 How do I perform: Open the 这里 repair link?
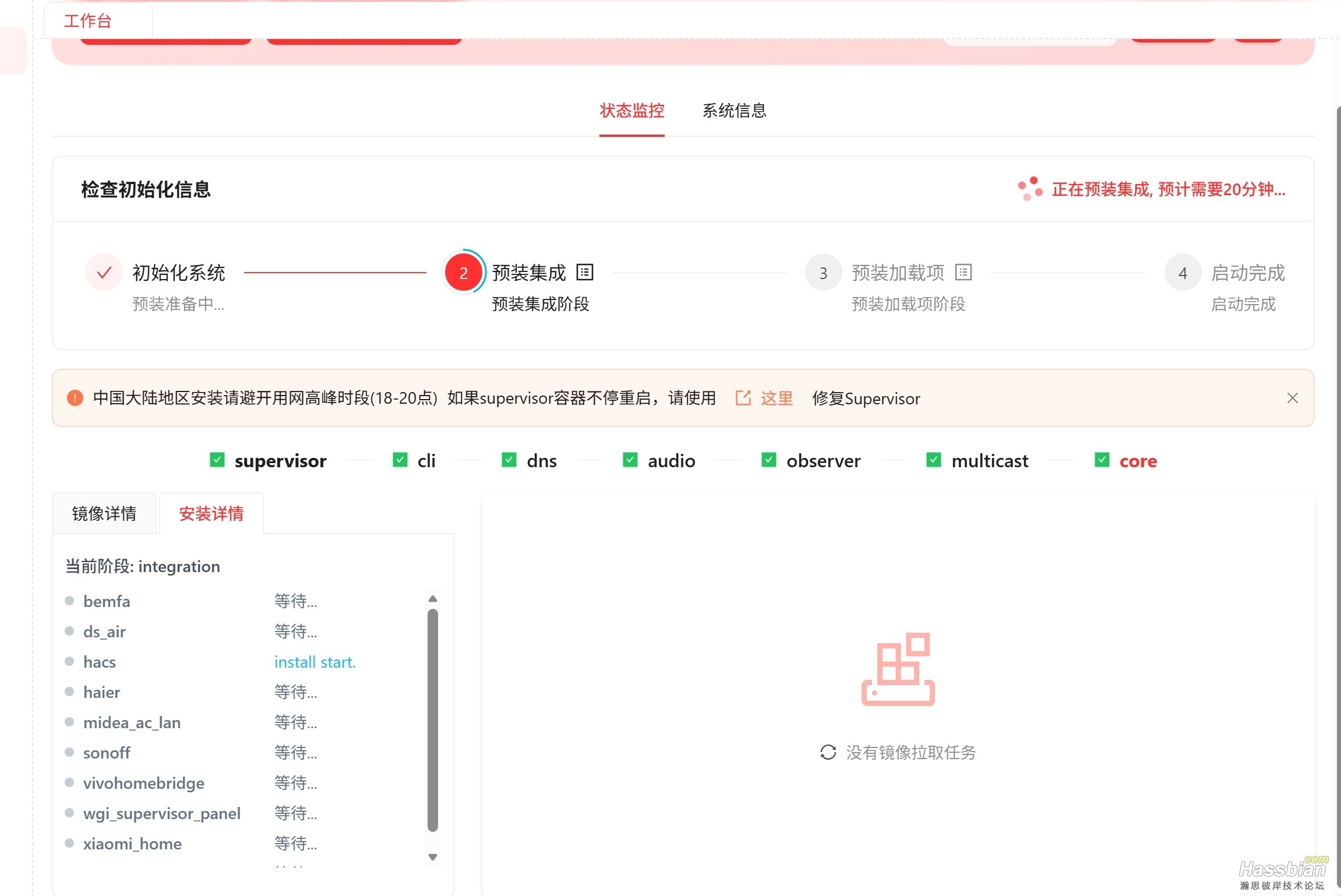(777, 398)
